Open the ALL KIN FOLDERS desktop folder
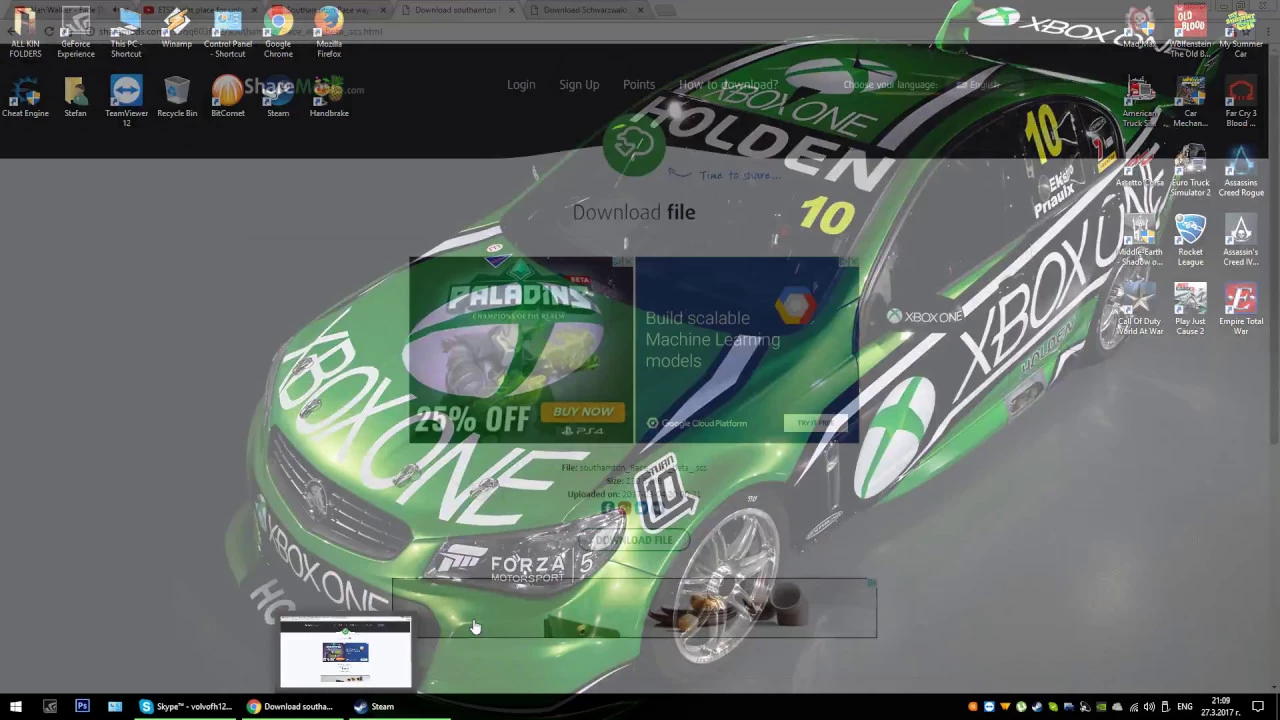1280x720 pixels. [25, 32]
